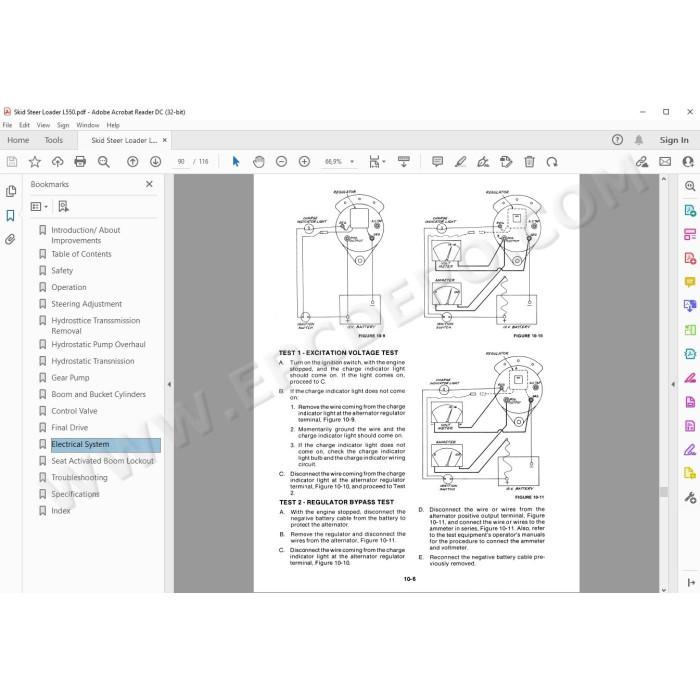The image size is (700, 700).
Task: Click the share link icon
Action: pyautogui.click(x=642, y=162)
